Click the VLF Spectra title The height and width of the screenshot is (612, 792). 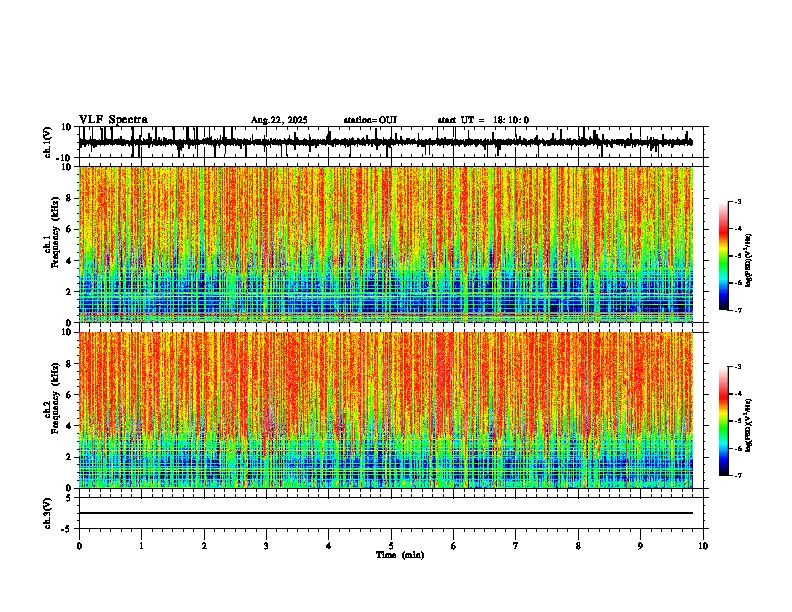click(x=113, y=120)
